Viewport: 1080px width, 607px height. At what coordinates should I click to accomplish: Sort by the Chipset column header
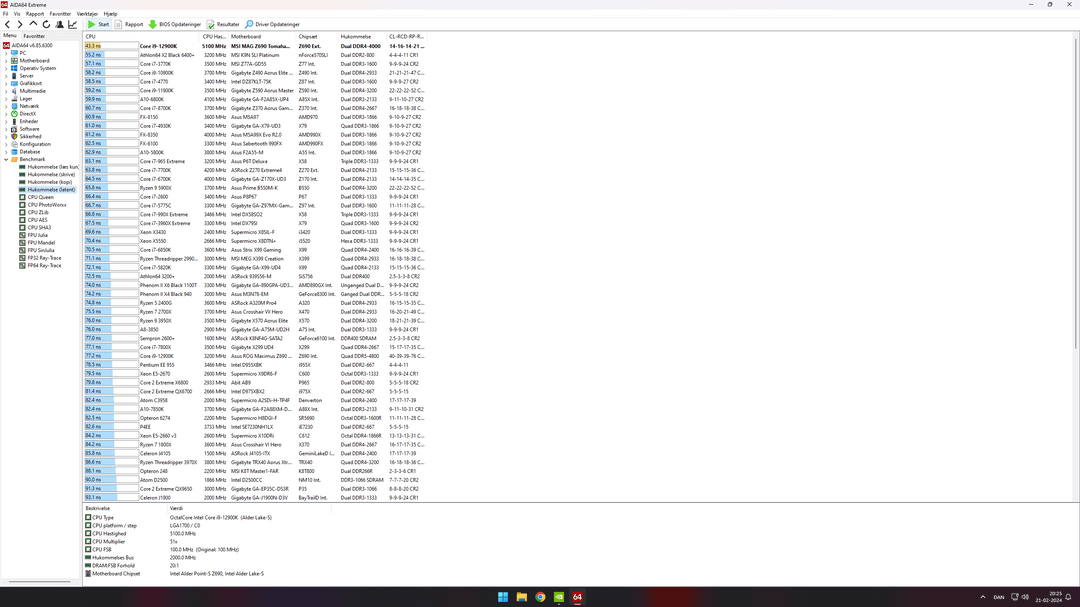click(317, 37)
